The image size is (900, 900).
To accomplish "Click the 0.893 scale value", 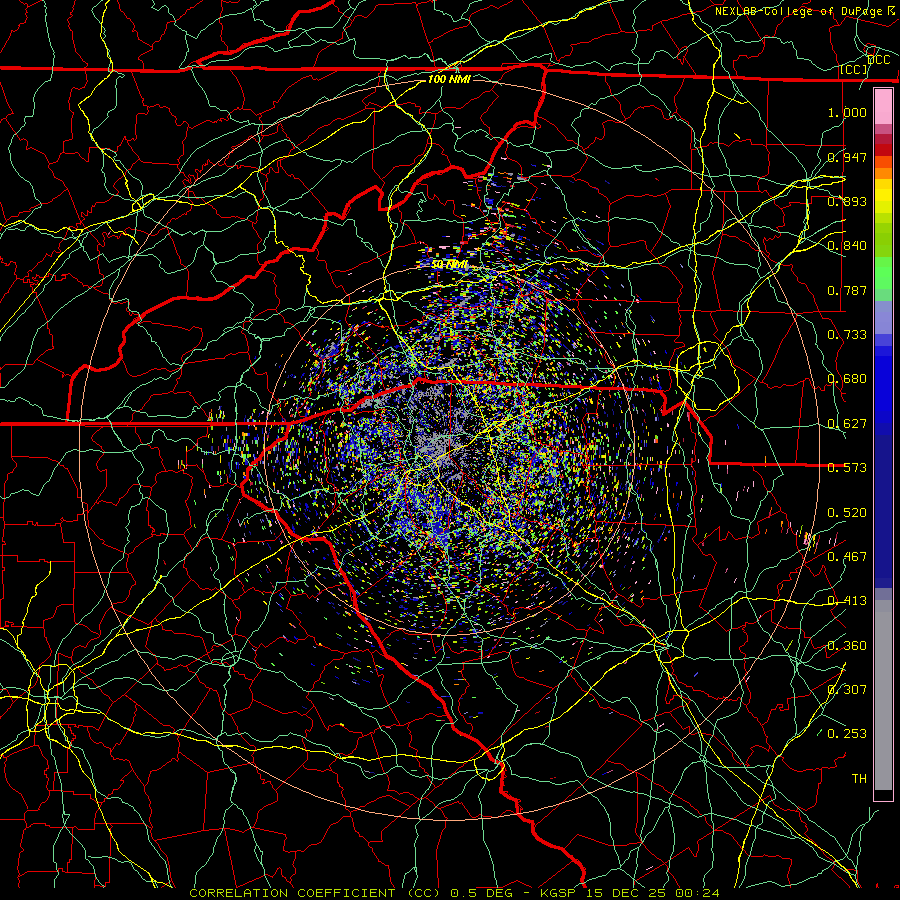I will [x=847, y=201].
